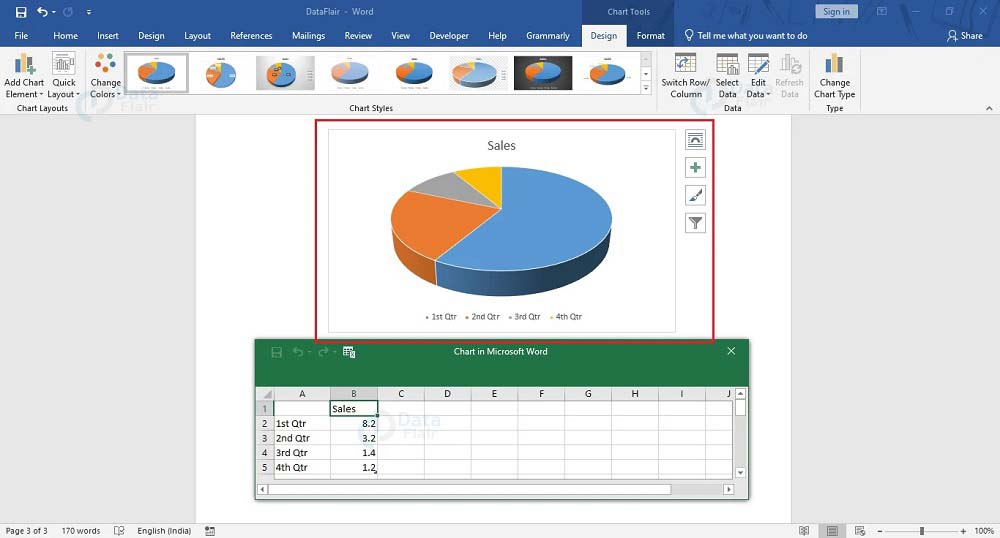Expand the Chart Styles gallery with More arrow
The width and height of the screenshot is (1000, 538).
click(646, 88)
